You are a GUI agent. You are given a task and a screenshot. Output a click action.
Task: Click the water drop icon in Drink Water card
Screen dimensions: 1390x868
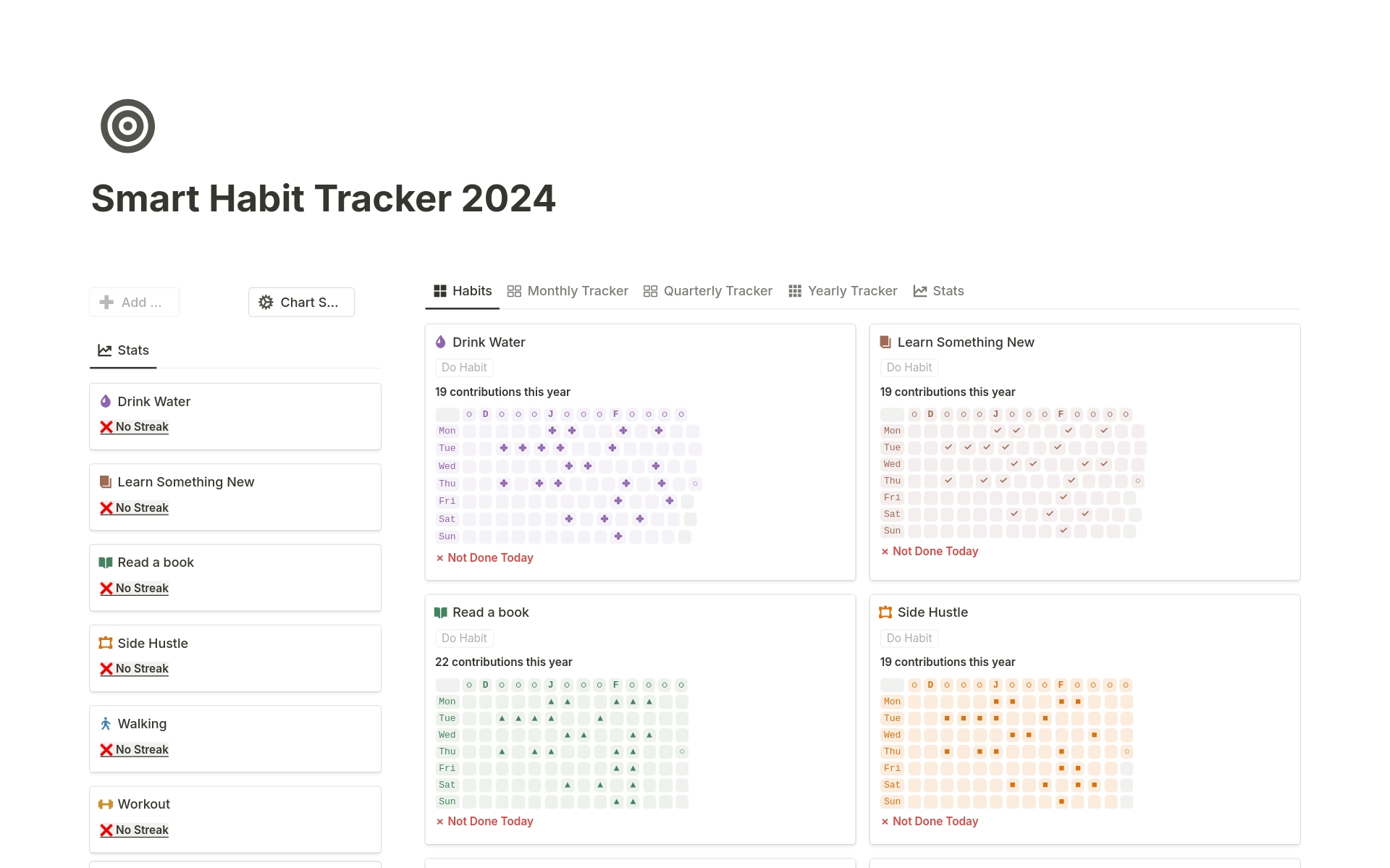pos(441,342)
